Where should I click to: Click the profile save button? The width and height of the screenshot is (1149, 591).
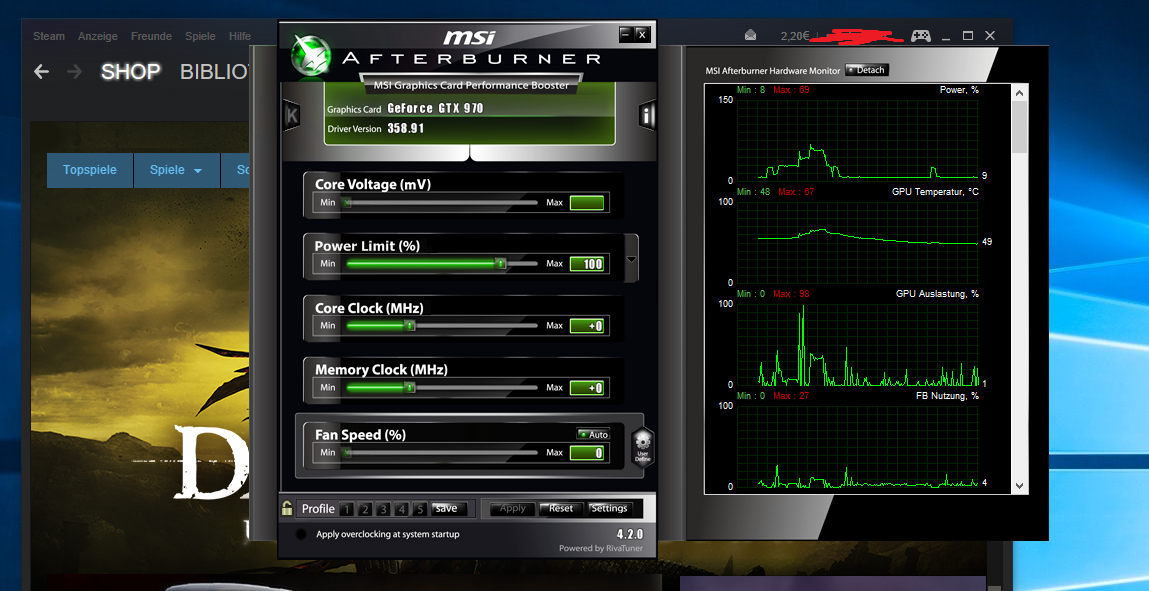pyautogui.click(x=446, y=508)
